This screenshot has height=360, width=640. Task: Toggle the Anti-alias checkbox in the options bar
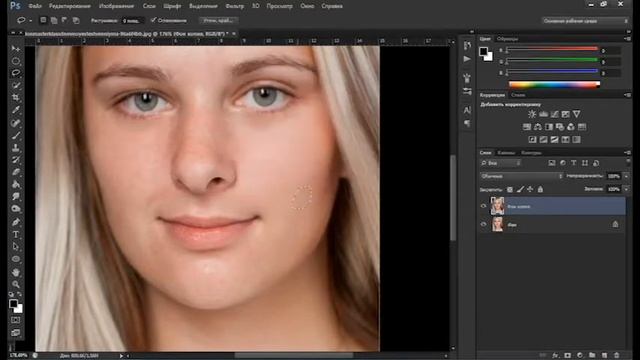click(153, 20)
